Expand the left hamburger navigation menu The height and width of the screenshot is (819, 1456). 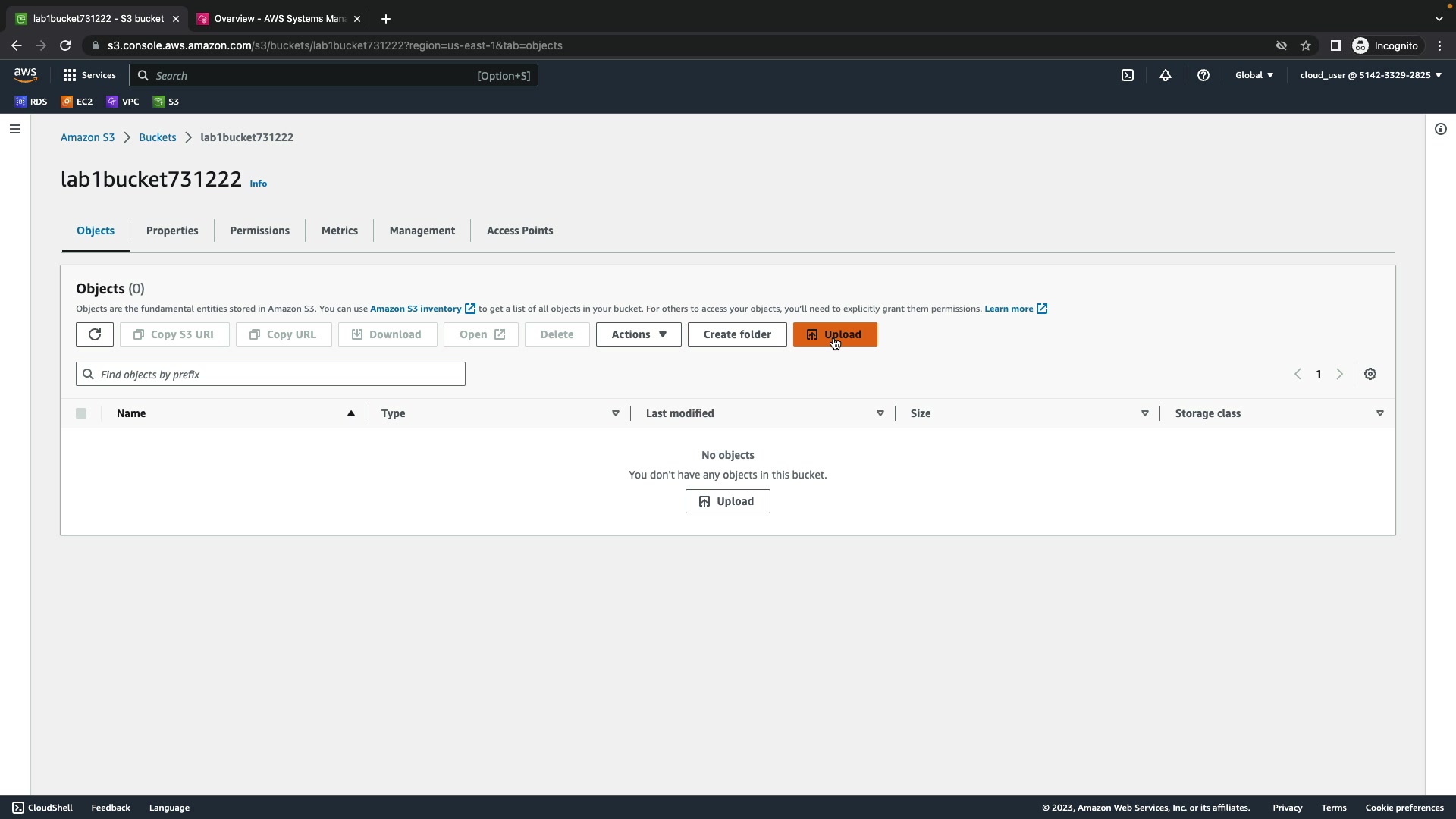point(15,129)
